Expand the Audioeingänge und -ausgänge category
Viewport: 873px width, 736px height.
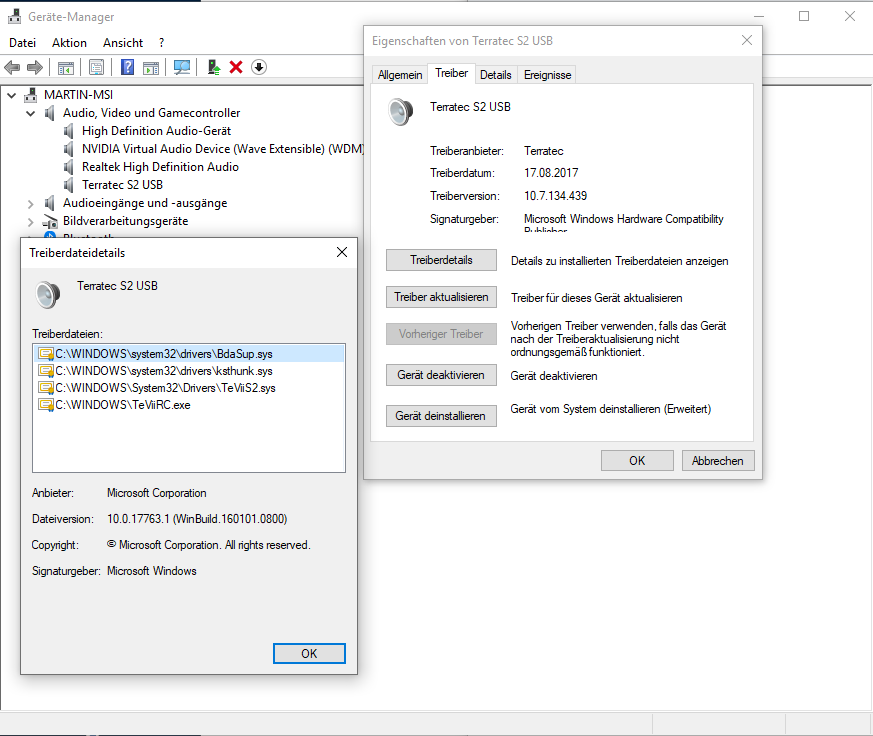30,203
